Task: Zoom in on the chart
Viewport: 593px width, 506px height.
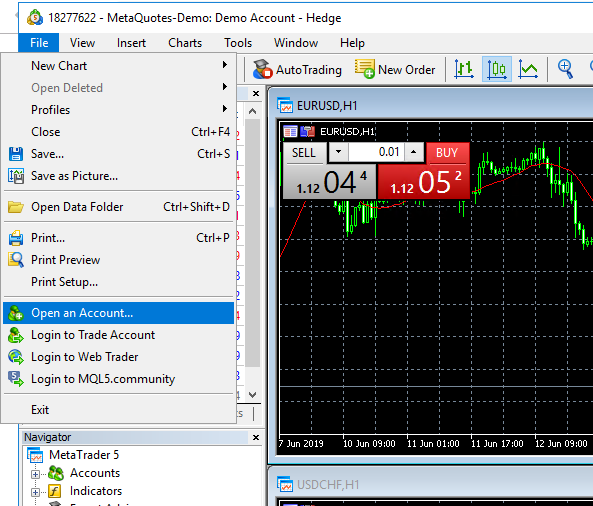Action: [x=565, y=69]
